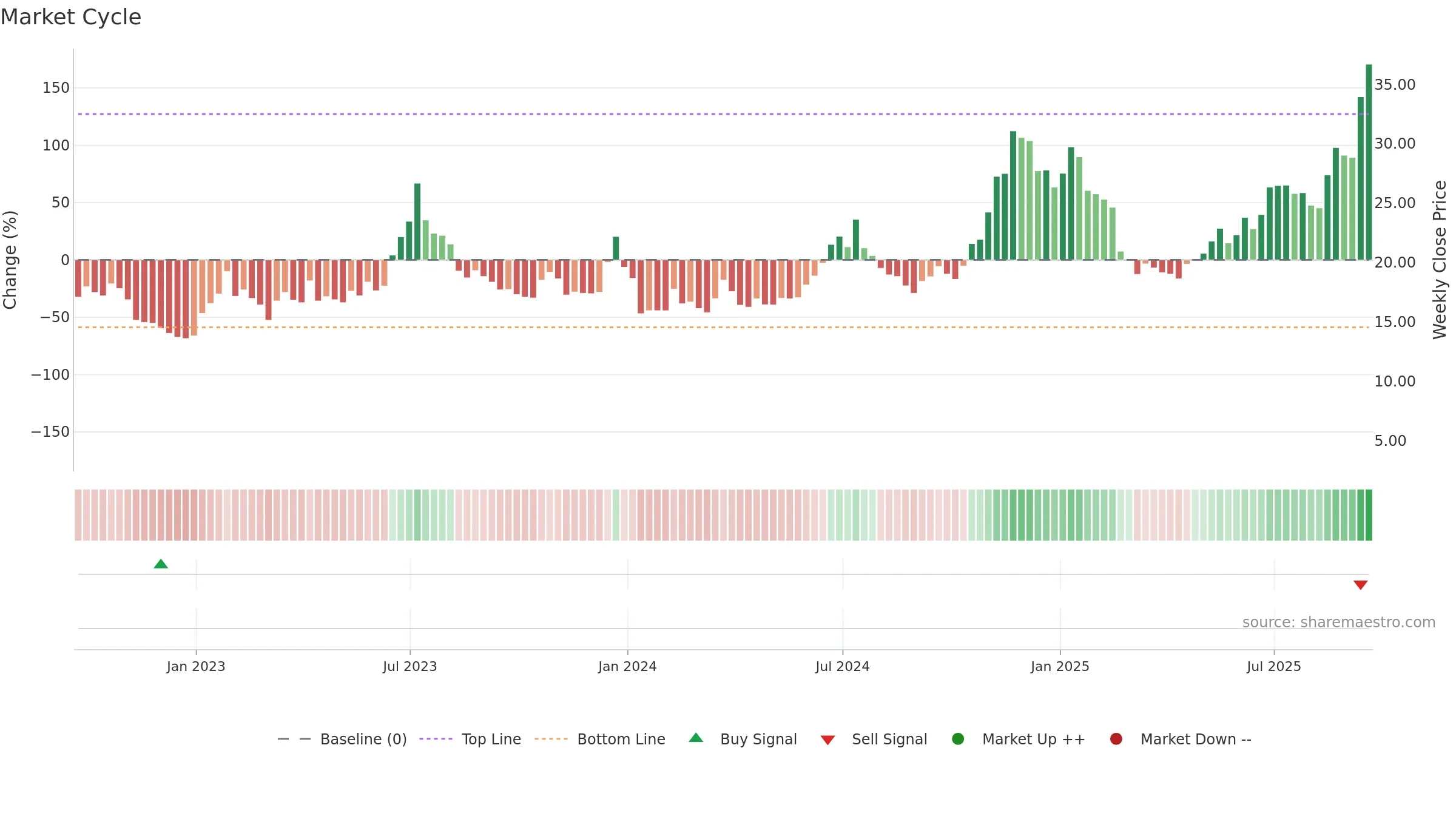Click the tallest green bar at the far right
Image resolution: width=1456 pixels, height=819 pixels.
[1369, 162]
